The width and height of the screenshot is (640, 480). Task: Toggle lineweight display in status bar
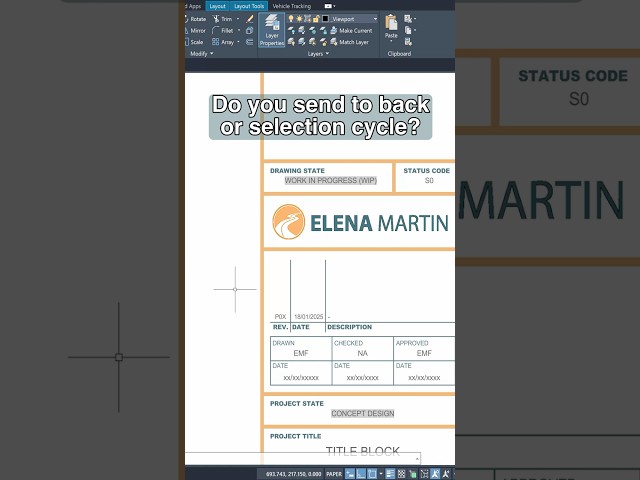click(390, 474)
